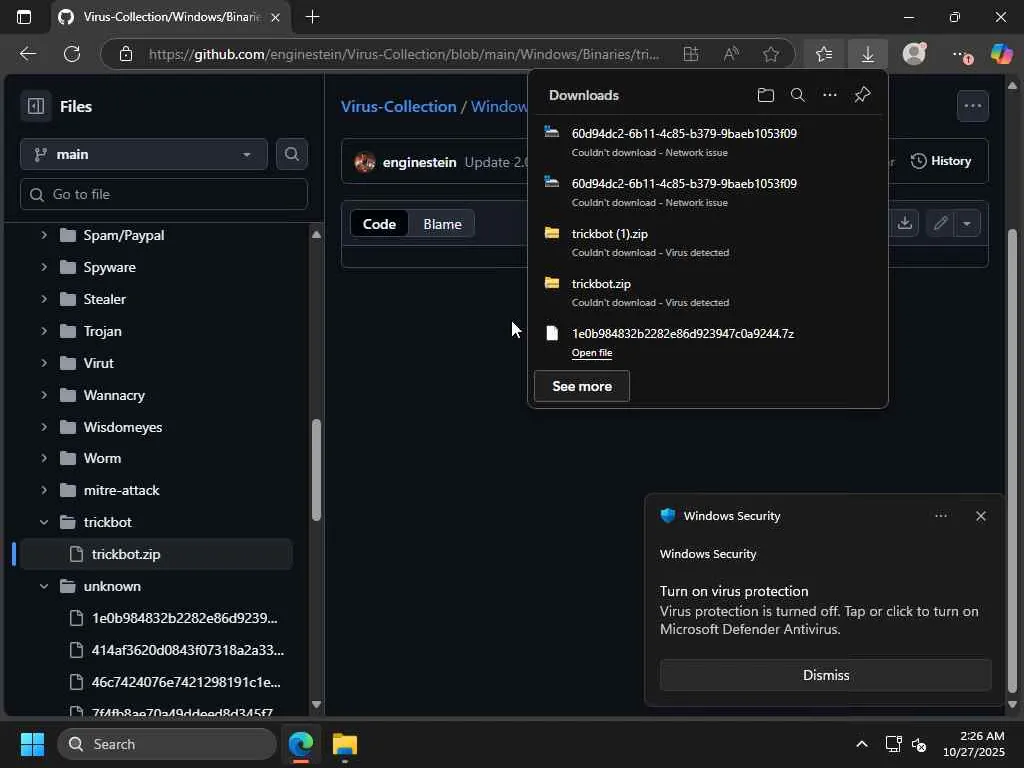Collapse the trickbot folder chevron

click(44, 522)
